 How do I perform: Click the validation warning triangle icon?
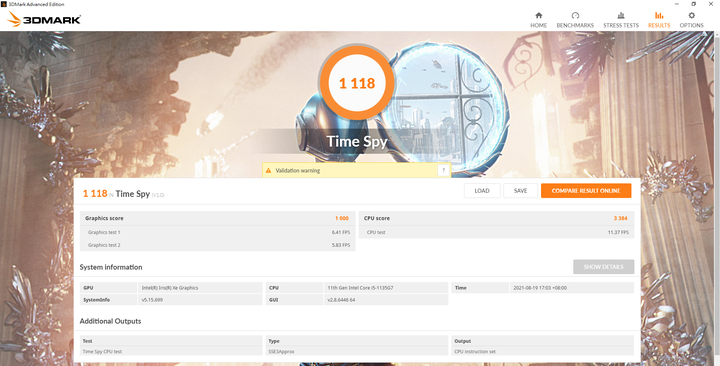click(268, 170)
